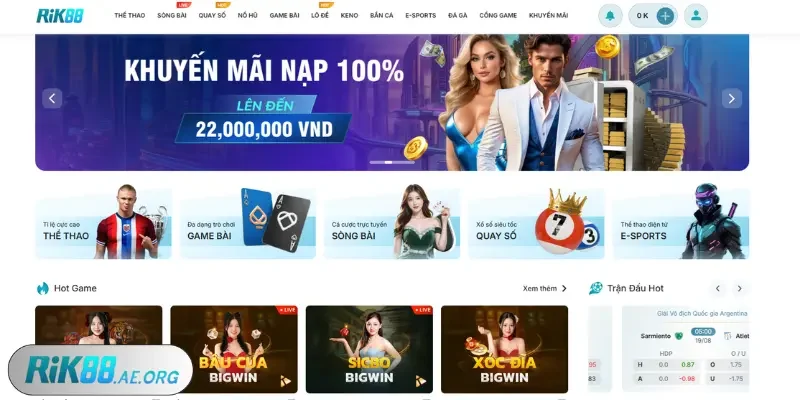Go to previous banner with left arrow
The width and height of the screenshot is (800, 400).
[52, 98]
